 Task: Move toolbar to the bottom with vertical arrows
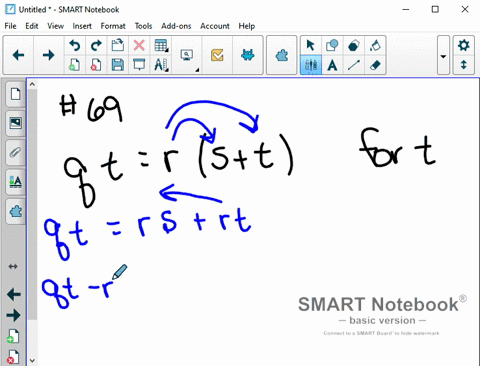click(464, 65)
